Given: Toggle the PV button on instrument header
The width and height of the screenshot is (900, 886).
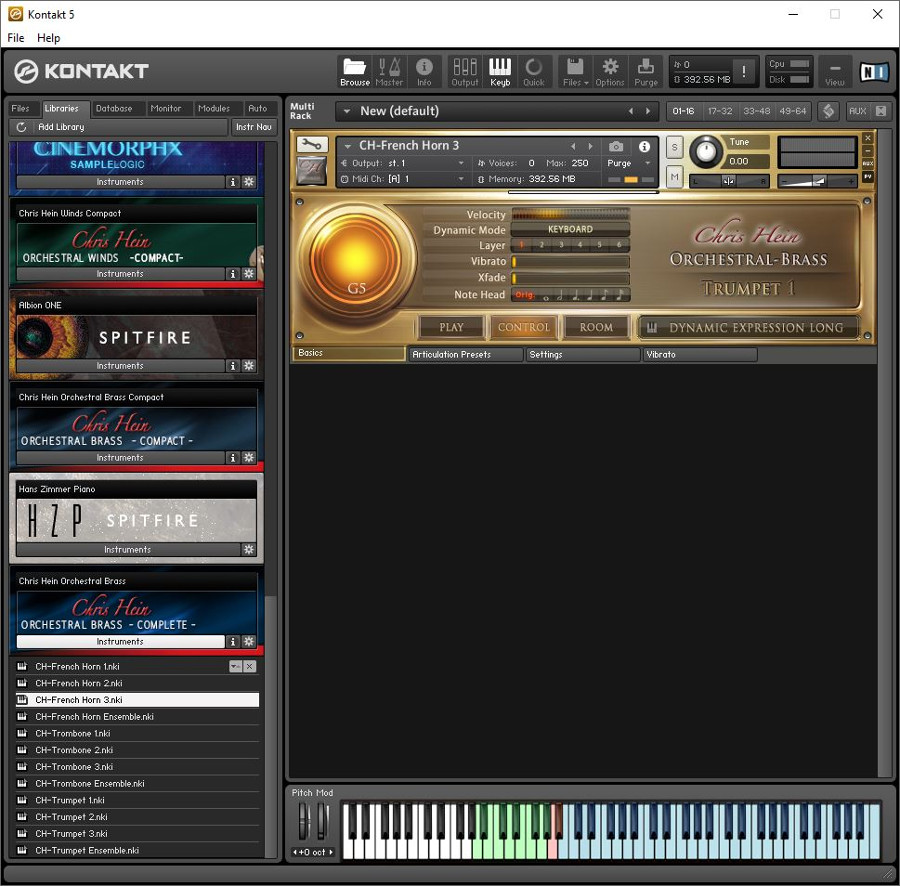Looking at the screenshot, I should pyautogui.click(x=868, y=177).
